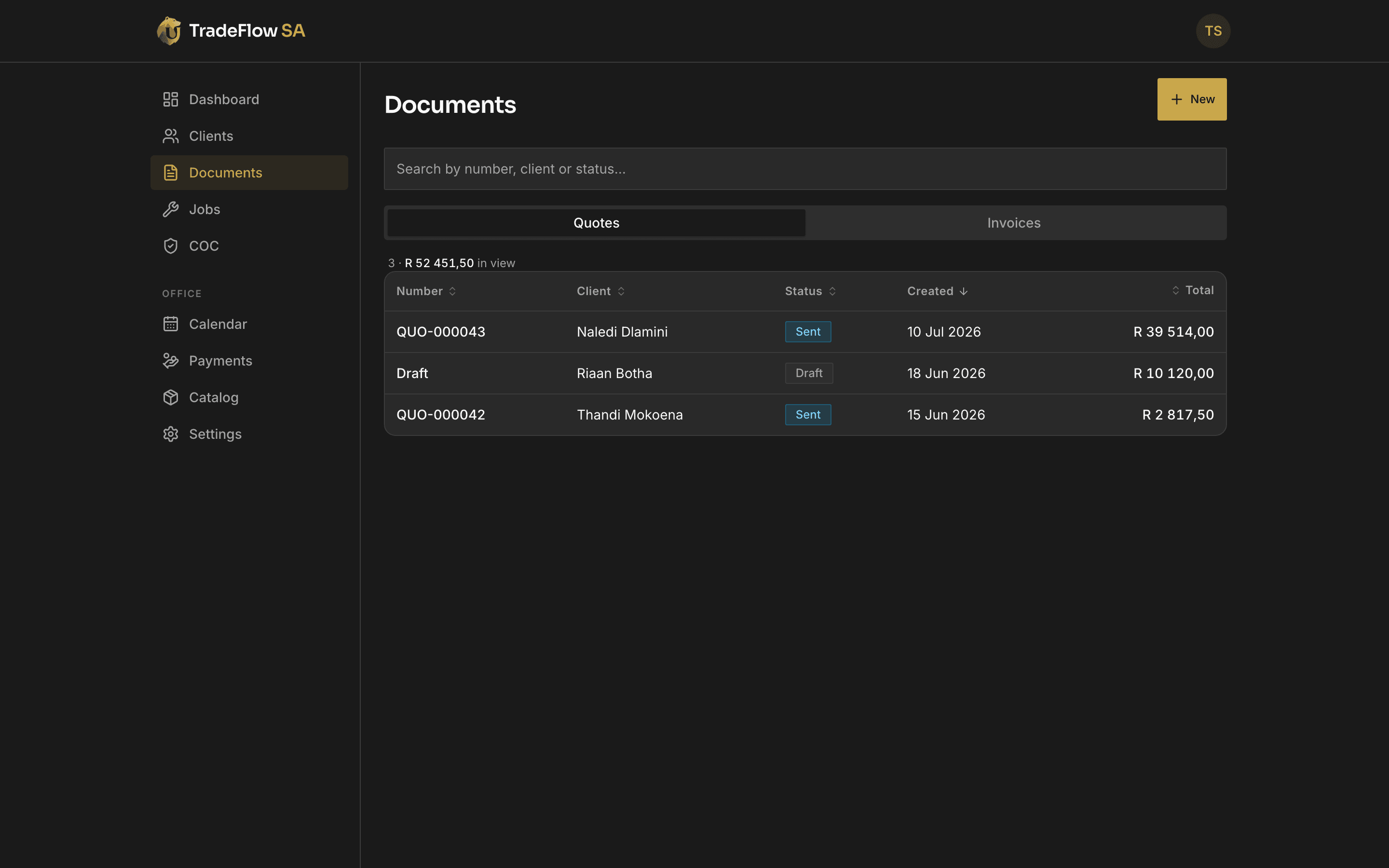The height and width of the screenshot is (868, 1389).
Task: Open Jobs from the sidebar
Action: (x=249, y=210)
